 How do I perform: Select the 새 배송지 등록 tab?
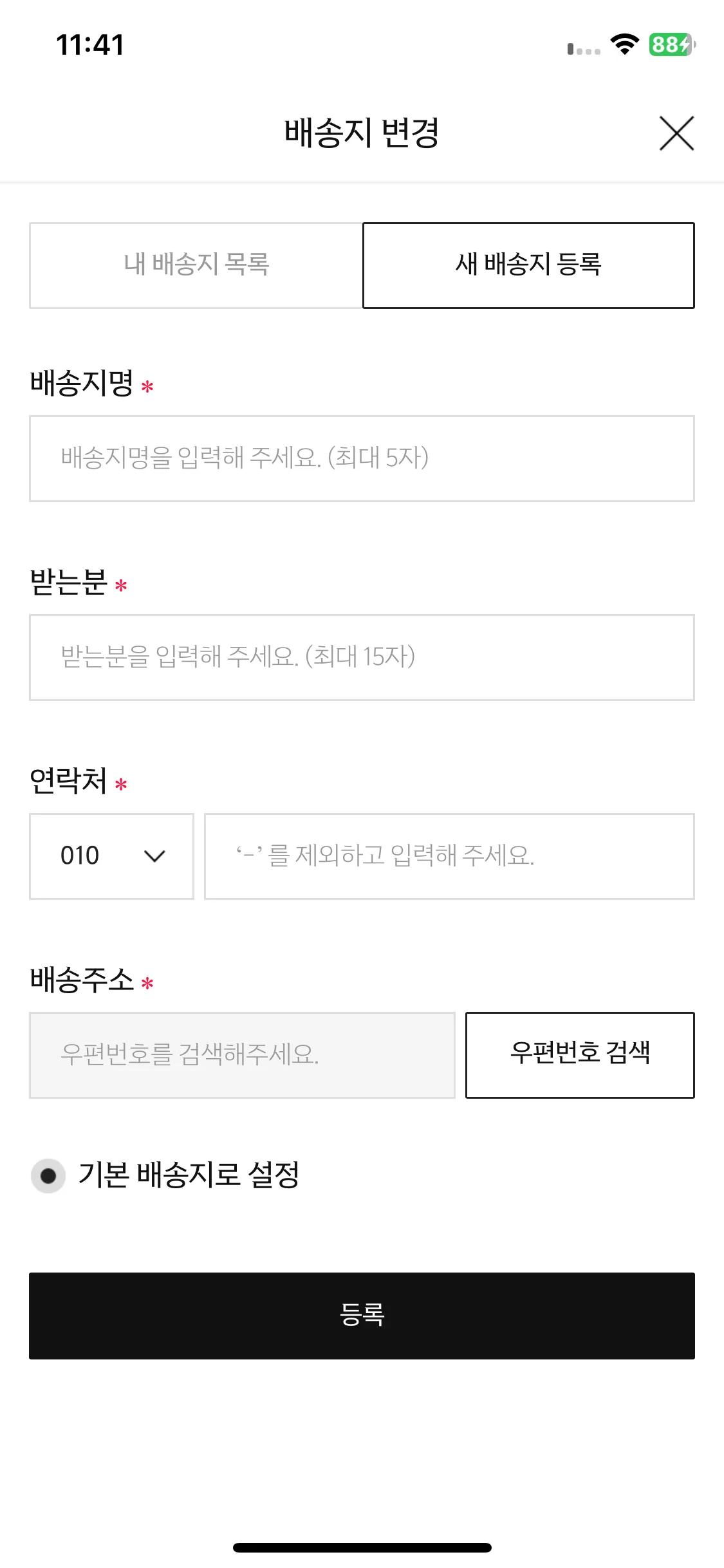pos(528,265)
